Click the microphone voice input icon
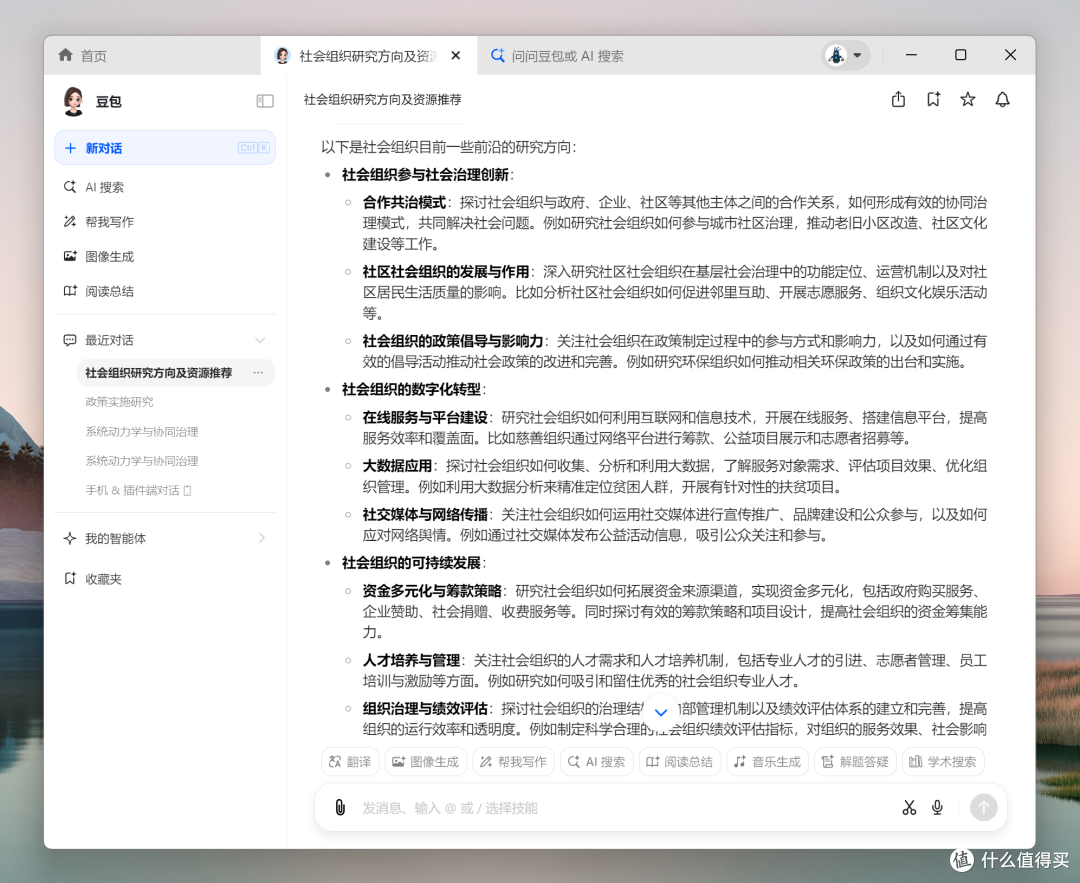The image size is (1080, 883). click(937, 807)
